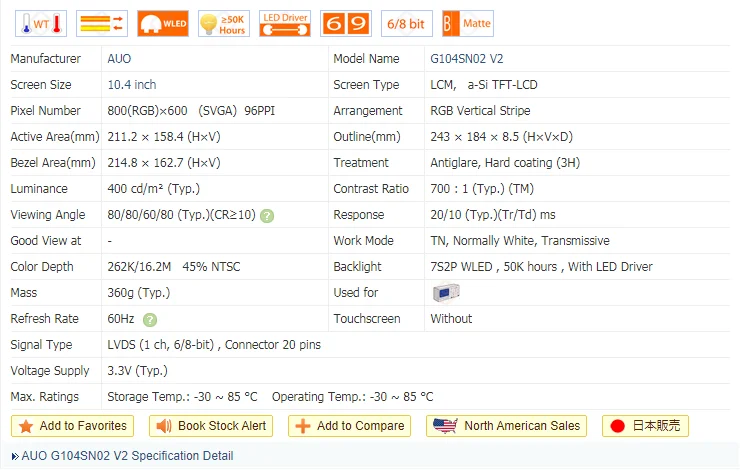Click the Add to Favorites button
The image size is (740, 471).
(x=72, y=426)
